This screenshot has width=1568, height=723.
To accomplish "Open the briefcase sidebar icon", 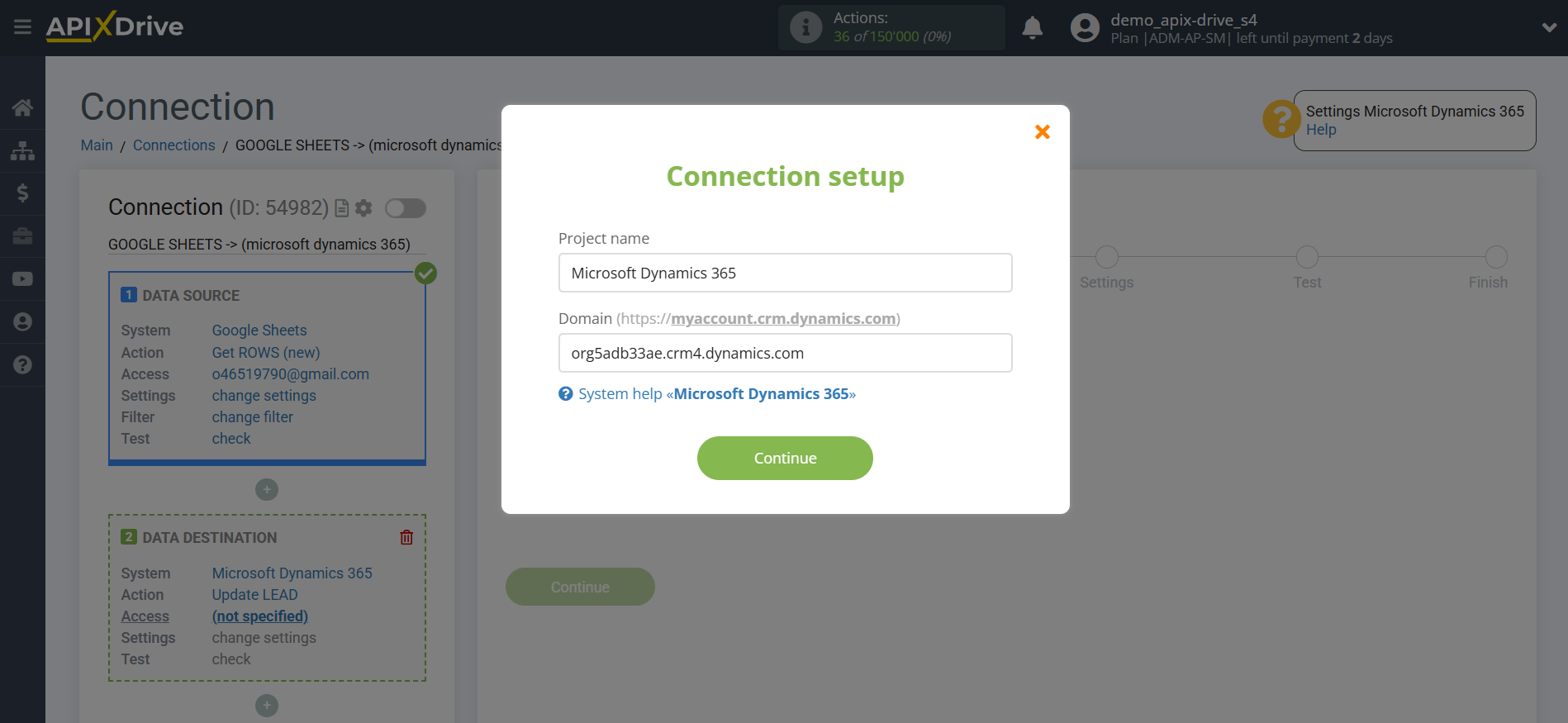I will click(22, 236).
